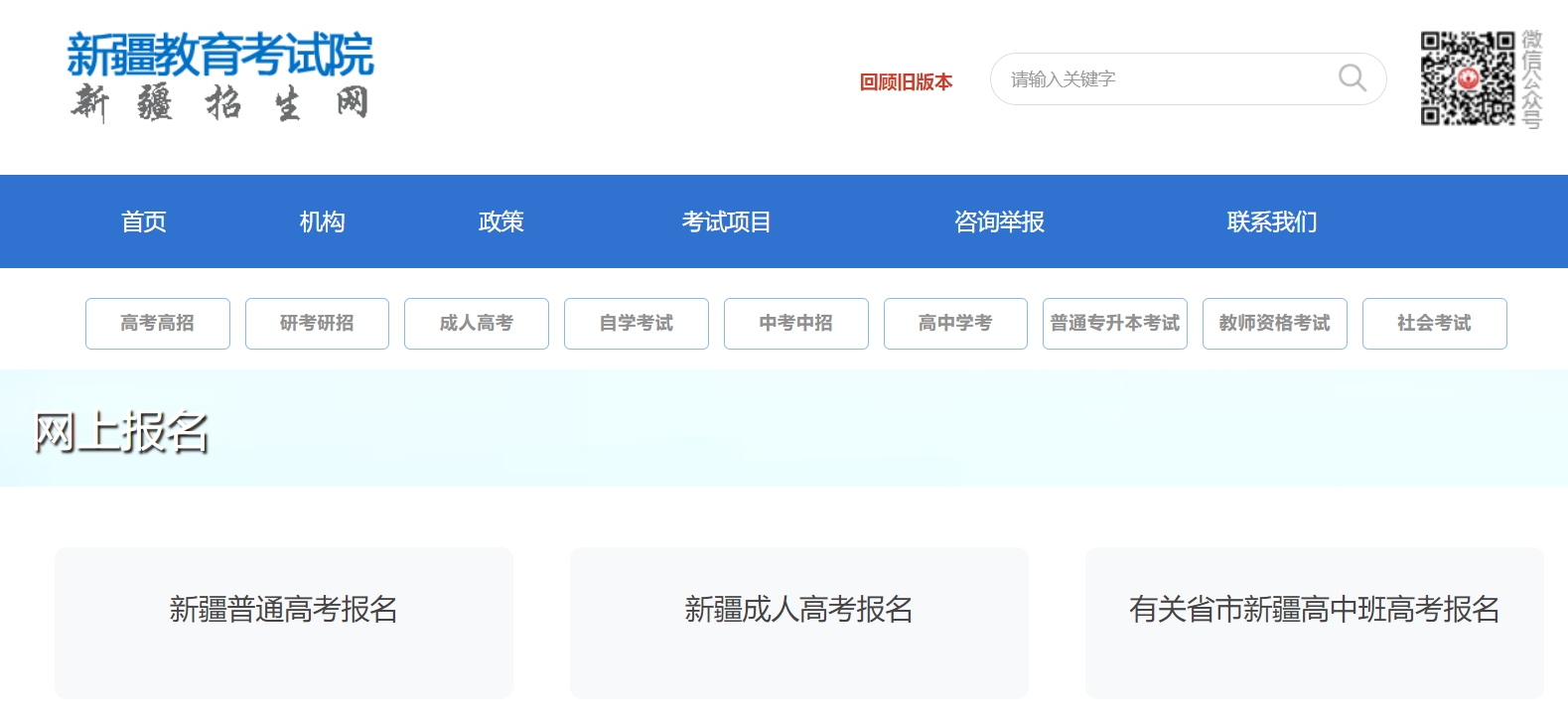Open the 考试项目 navigation item

point(726,221)
